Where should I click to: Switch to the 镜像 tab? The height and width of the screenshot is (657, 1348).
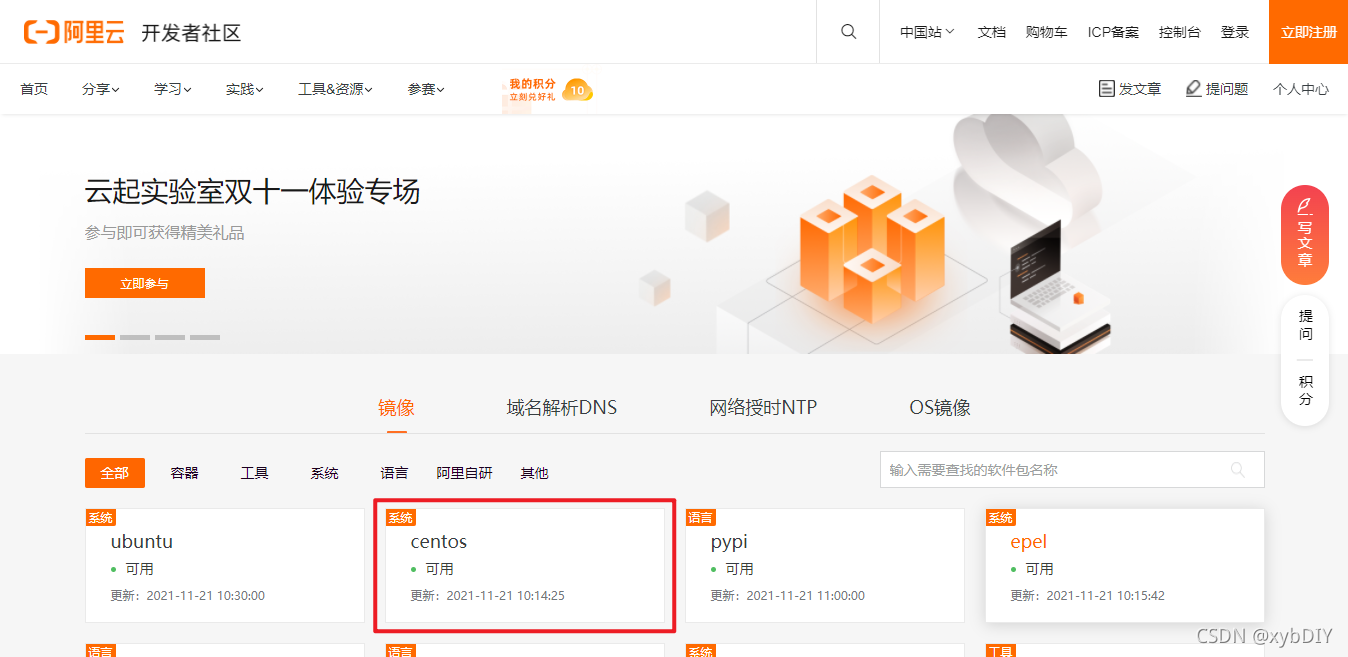pos(396,408)
